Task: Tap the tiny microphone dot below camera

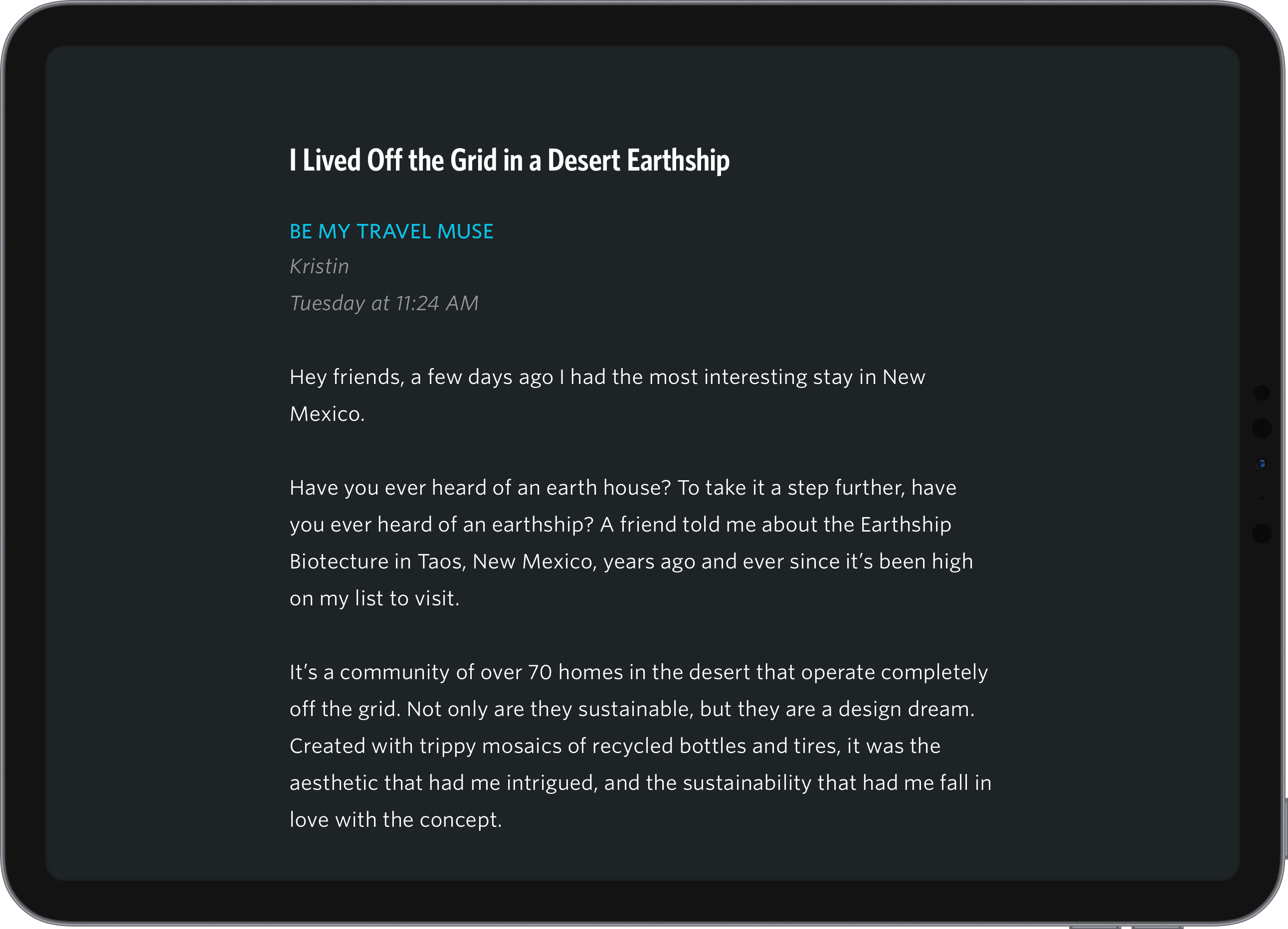Action: point(1261,498)
